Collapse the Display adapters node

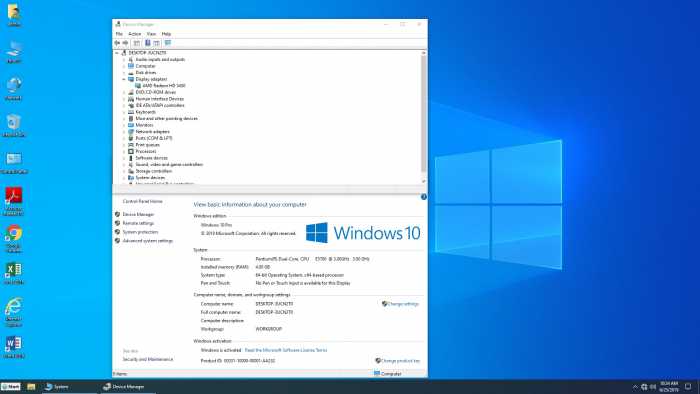pos(124,79)
